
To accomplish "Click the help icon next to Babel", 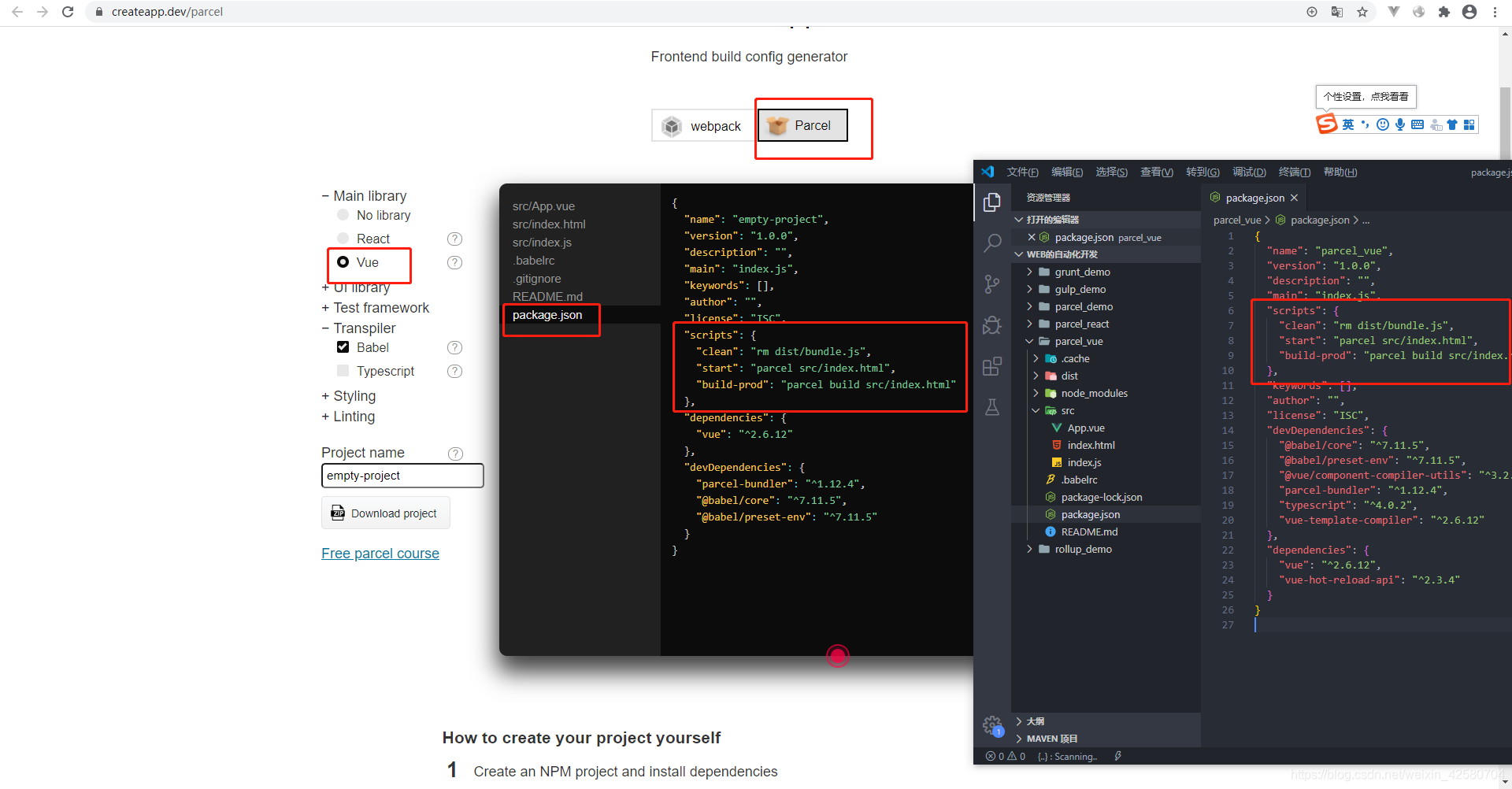I will 454,347.
